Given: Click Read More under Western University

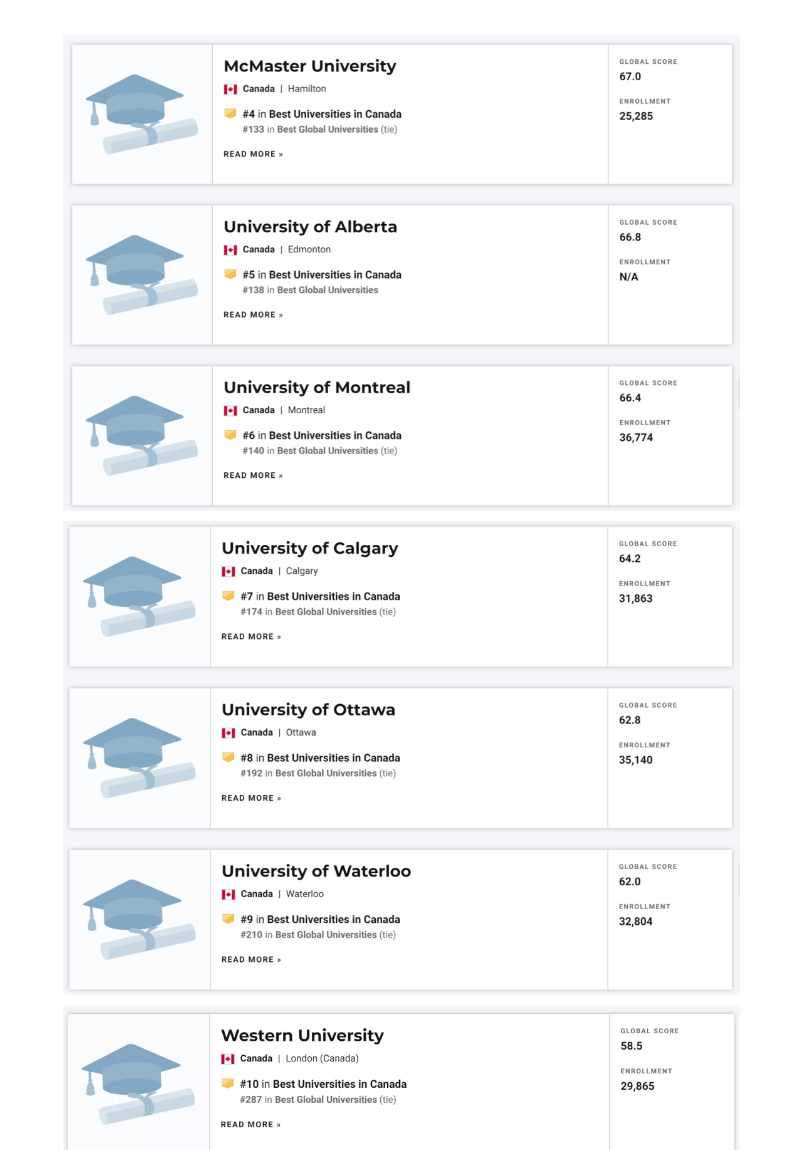Looking at the screenshot, I should [x=251, y=1125].
